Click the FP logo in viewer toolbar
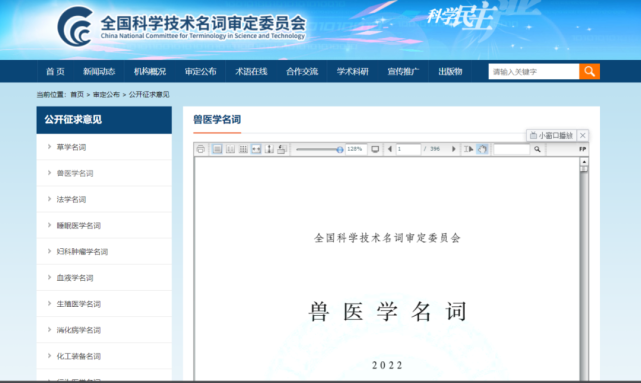The image size is (641, 383). click(x=583, y=149)
